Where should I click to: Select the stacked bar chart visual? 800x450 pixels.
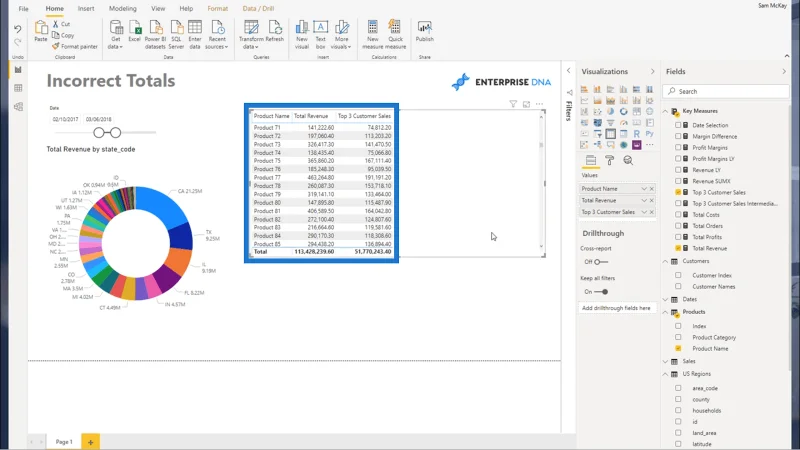(584, 89)
